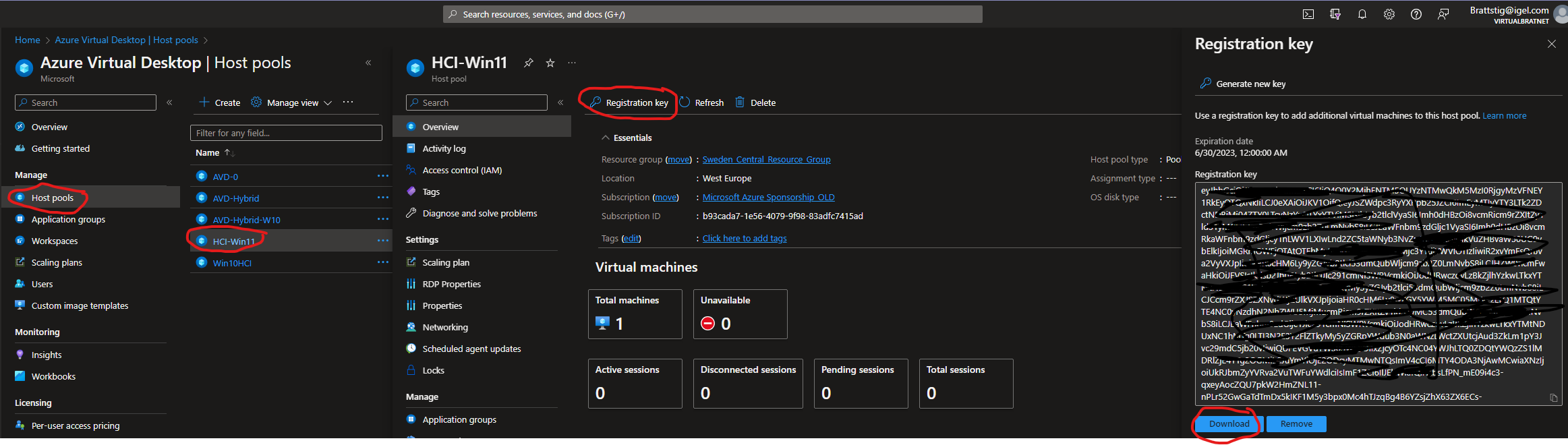Image resolution: width=1568 pixels, height=445 pixels.
Task: Go to Home breadcrumb
Action: click(28, 40)
